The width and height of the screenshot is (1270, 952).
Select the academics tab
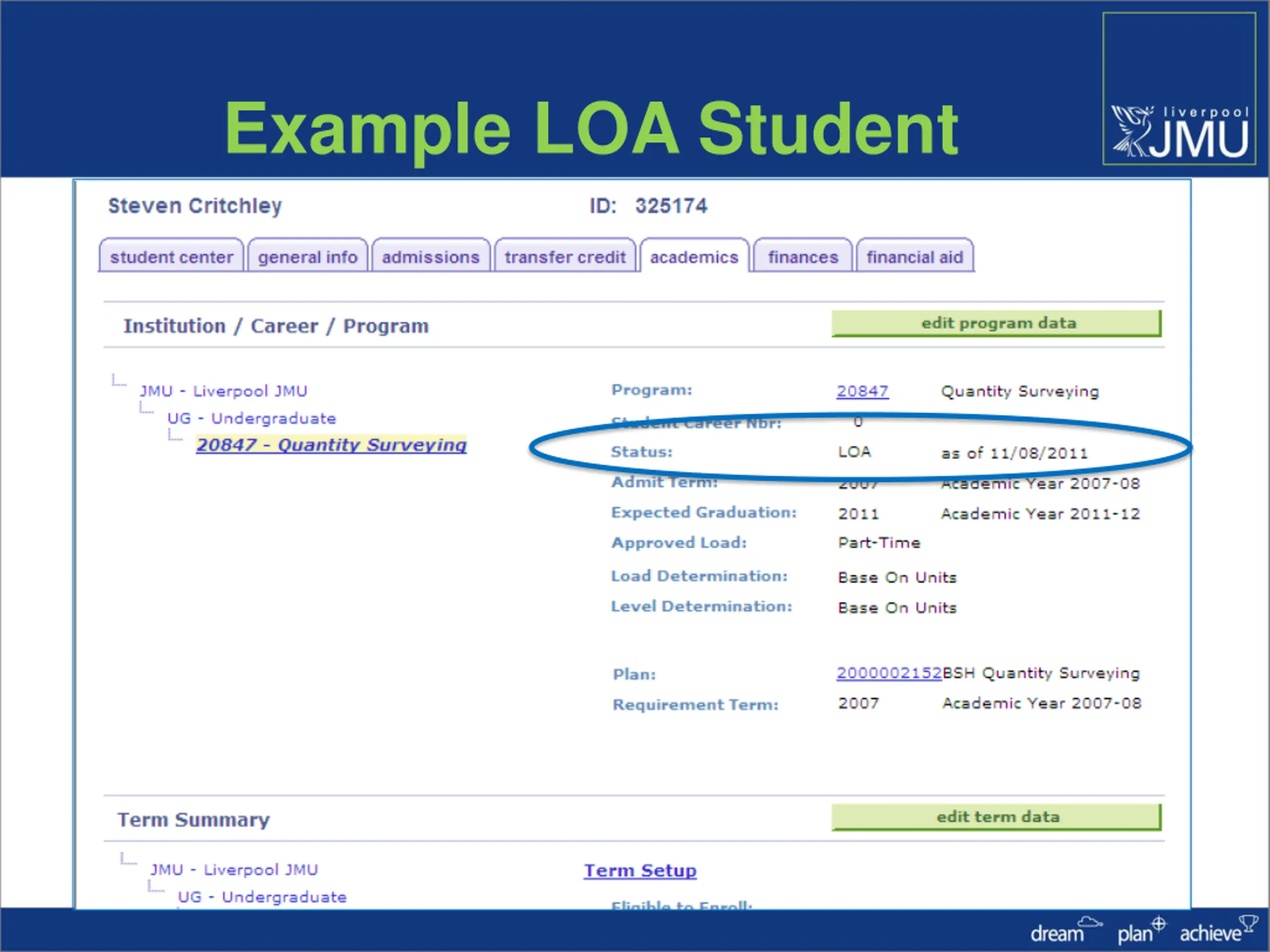pyautogui.click(x=694, y=256)
